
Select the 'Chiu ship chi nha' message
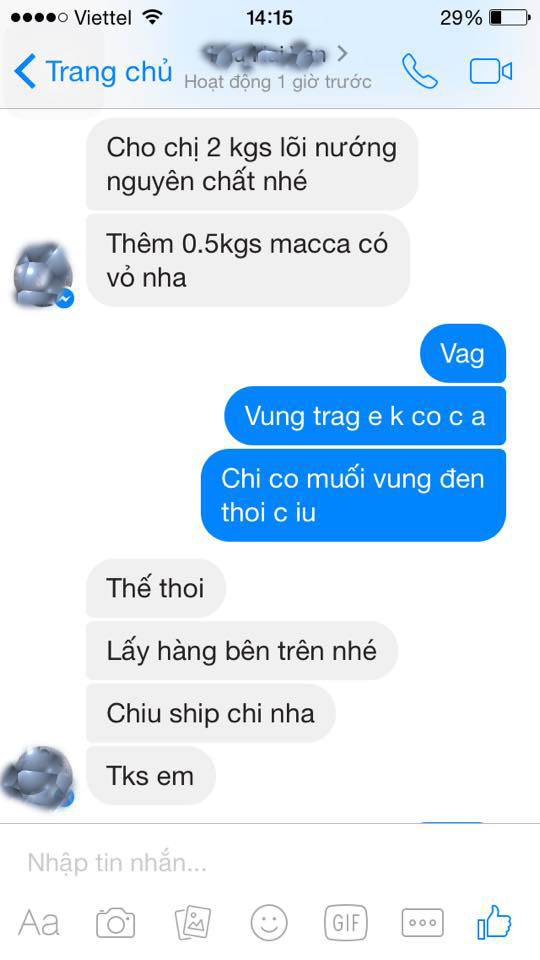point(211,713)
